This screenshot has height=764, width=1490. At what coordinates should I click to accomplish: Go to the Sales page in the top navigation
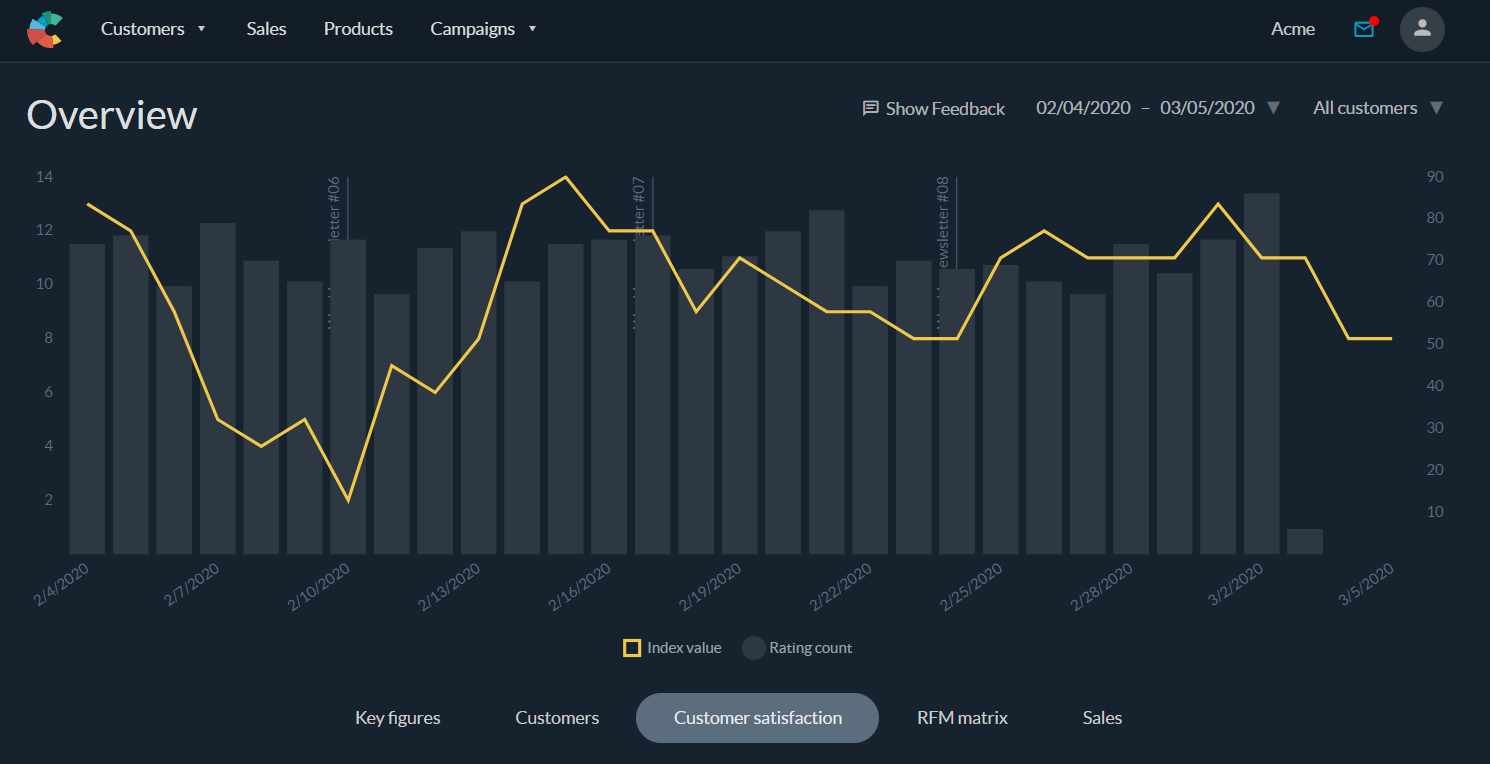click(267, 29)
